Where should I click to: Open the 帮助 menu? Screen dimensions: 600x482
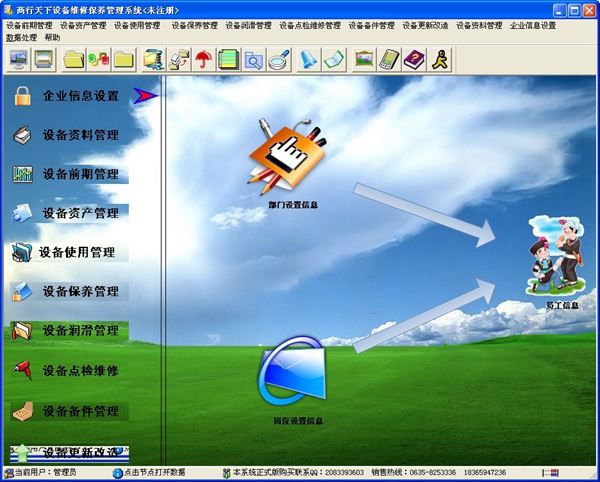point(52,37)
